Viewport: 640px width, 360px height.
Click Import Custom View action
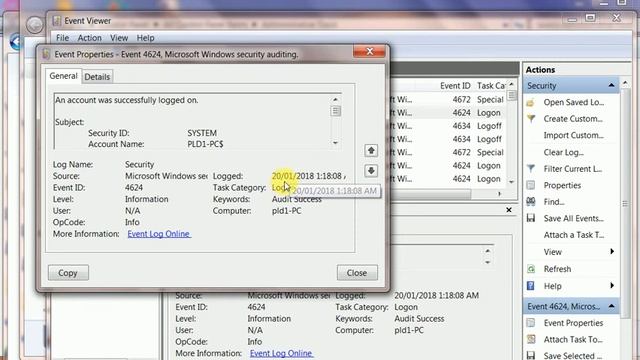click(573, 136)
